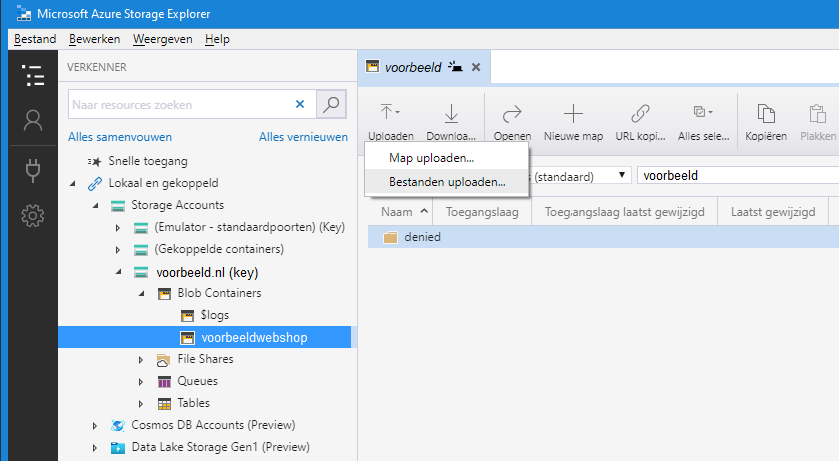Select the voorbeeldwebshop container
Viewport: 839px width, 461px height.
pyautogui.click(x=204, y=337)
